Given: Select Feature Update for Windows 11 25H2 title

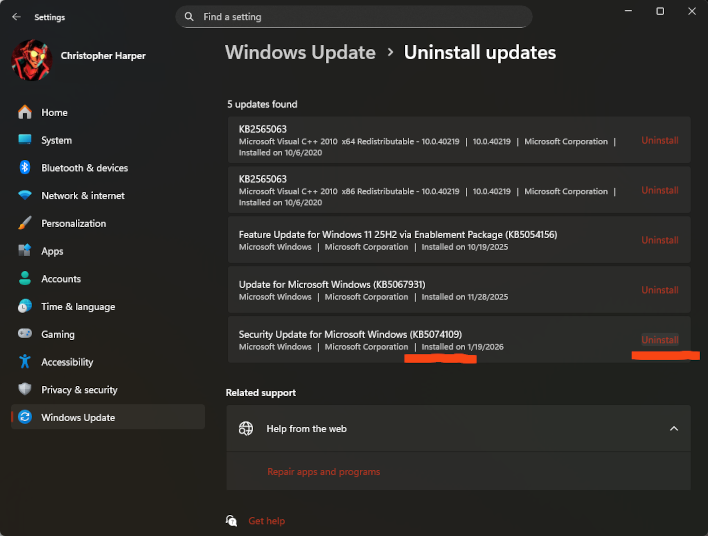Looking at the screenshot, I should [398, 234].
